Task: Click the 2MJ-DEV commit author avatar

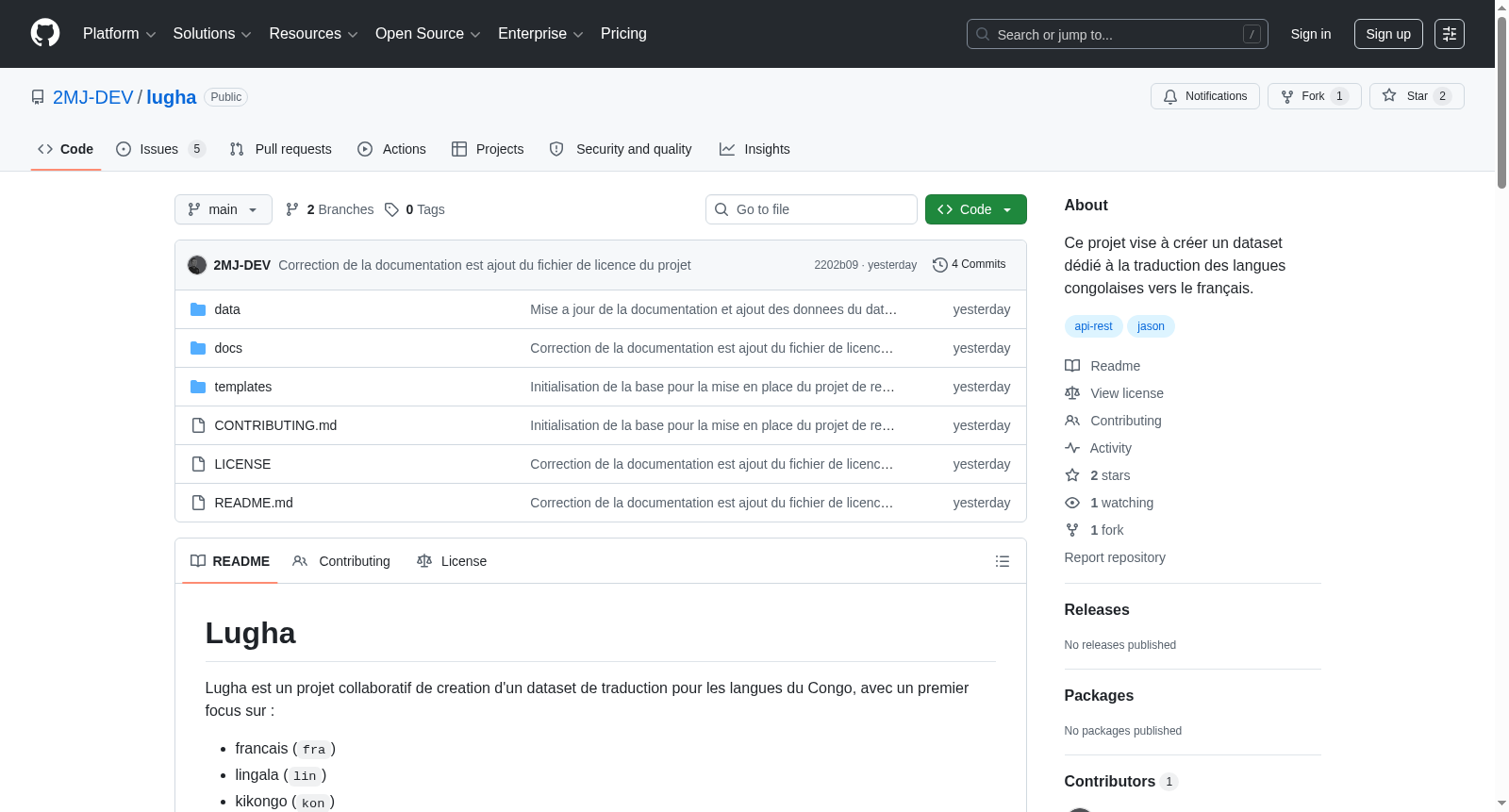Action: pos(197,265)
